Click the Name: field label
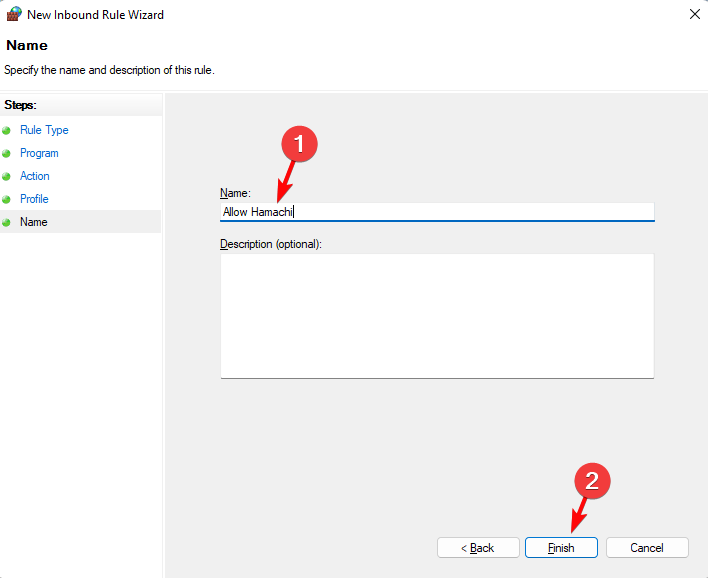The width and height of the screenshot is (708, 578). point(235,193)
